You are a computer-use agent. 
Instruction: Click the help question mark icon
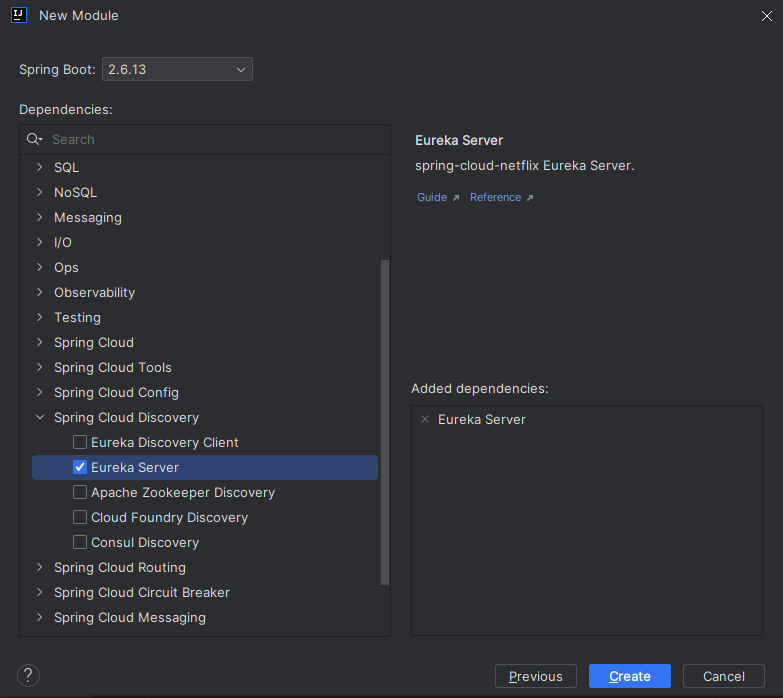(x=28, y=676)
